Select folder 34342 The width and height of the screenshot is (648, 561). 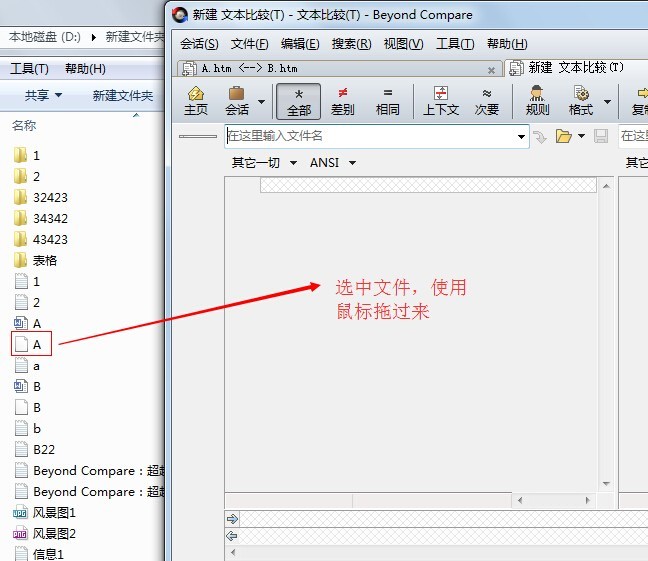tap(40, 218)
